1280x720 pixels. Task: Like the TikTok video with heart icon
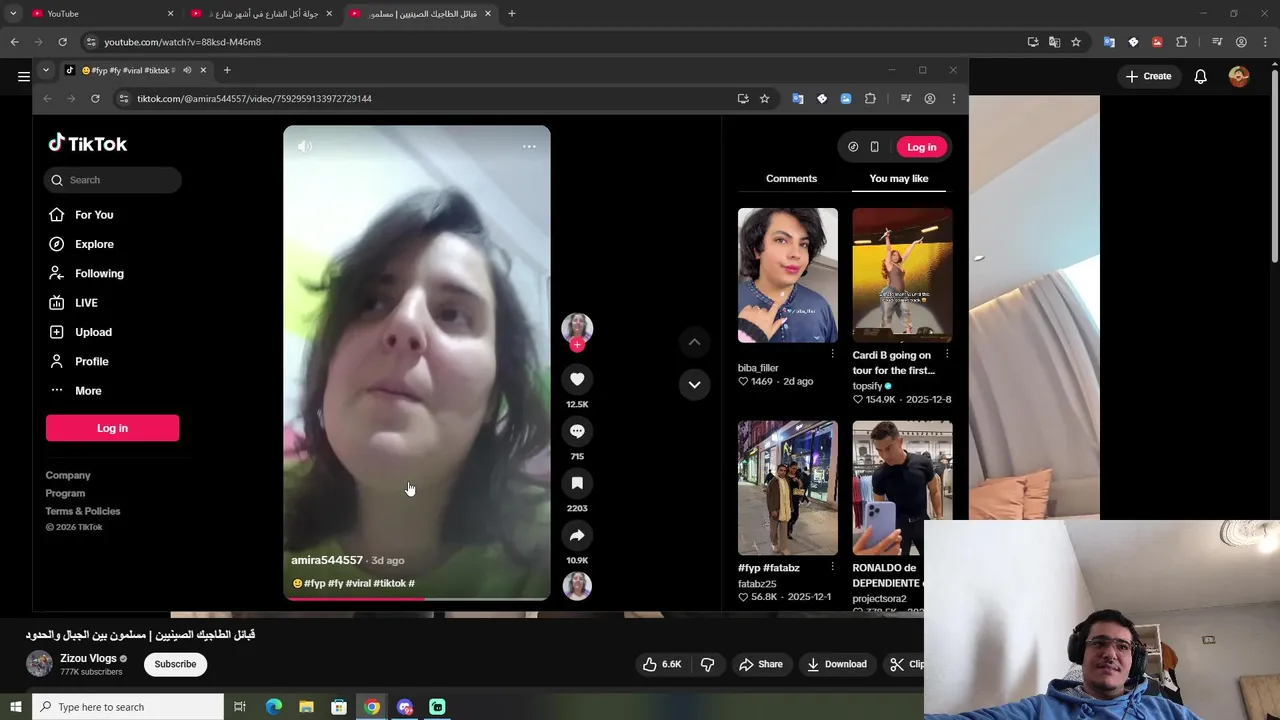(577, 379)
